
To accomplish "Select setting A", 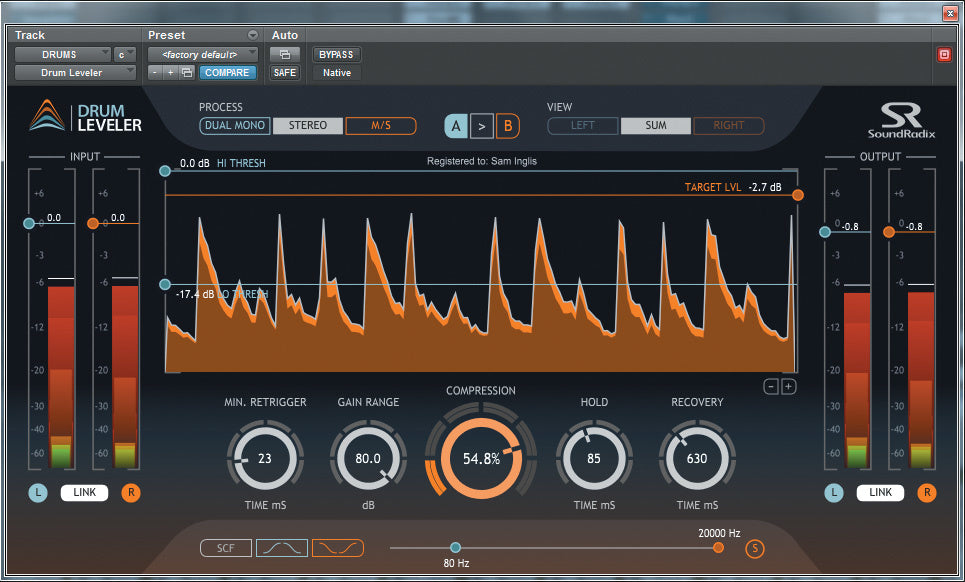I will point(456,126).
